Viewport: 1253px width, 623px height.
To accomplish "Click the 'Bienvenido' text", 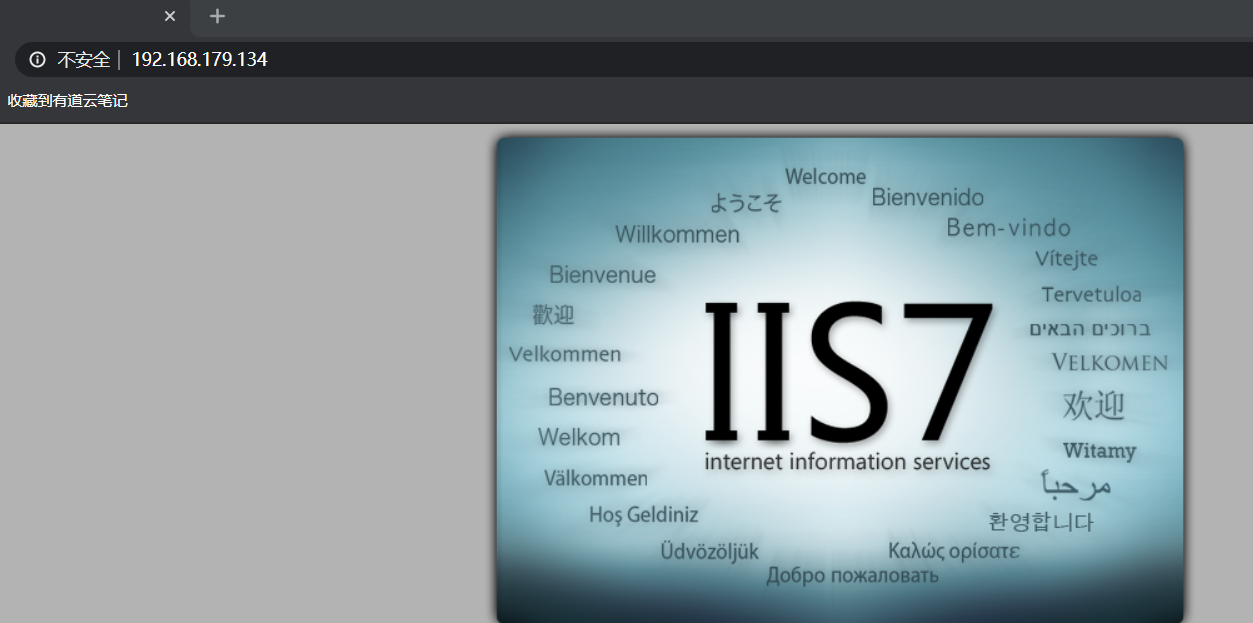I will point(927,197).
